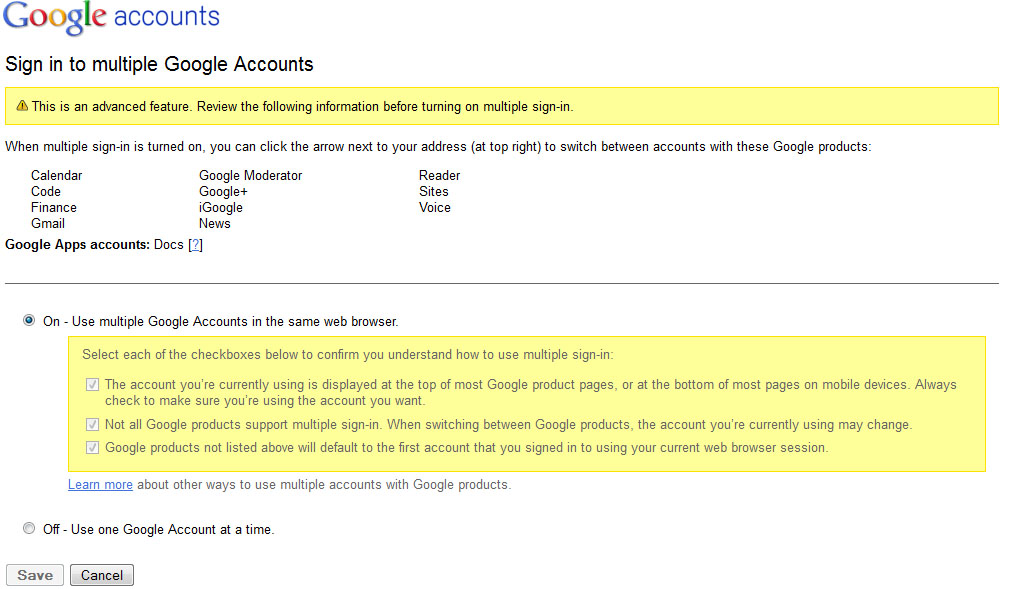The width and height of the screenshot is (1013, 589).
Task: Open the question mark help link
Action: (x=195, y=245)
